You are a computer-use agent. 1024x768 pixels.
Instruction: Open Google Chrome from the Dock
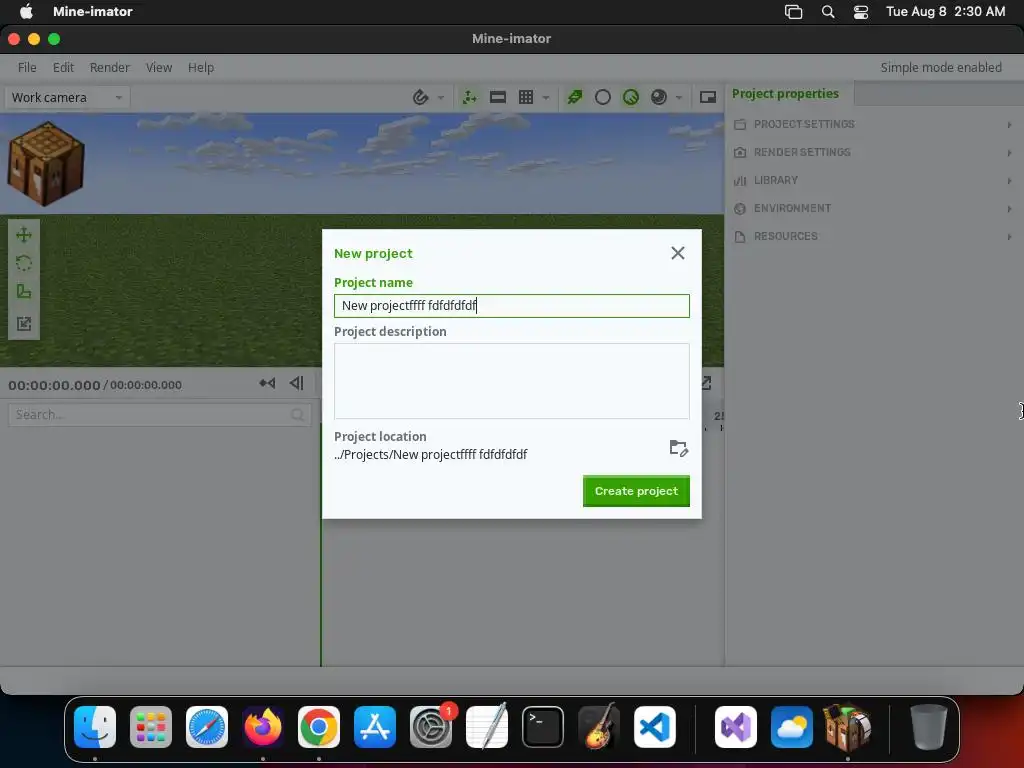coord(319,727)
